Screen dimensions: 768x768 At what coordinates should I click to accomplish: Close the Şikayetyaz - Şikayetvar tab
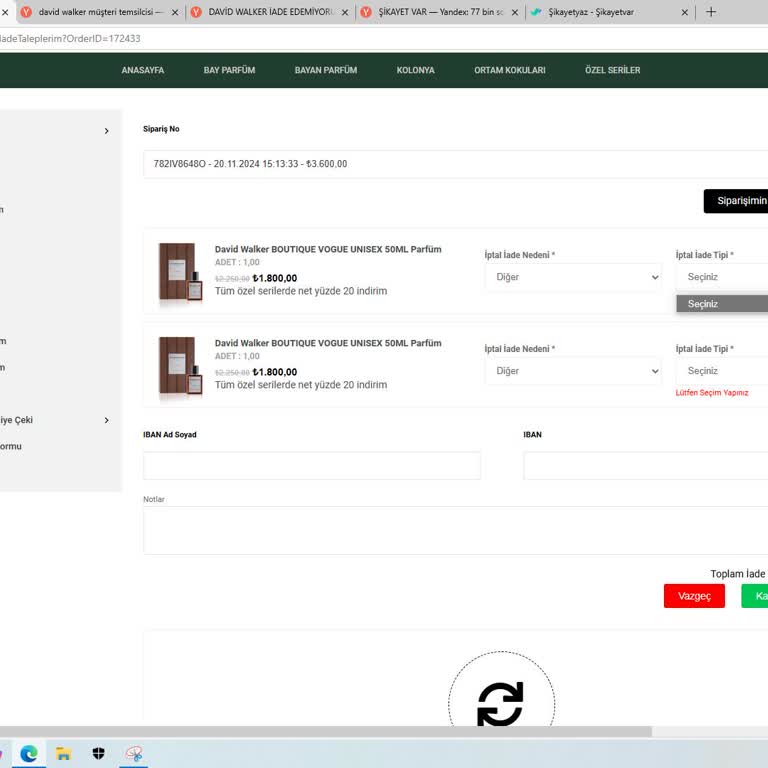click(685, 12)
